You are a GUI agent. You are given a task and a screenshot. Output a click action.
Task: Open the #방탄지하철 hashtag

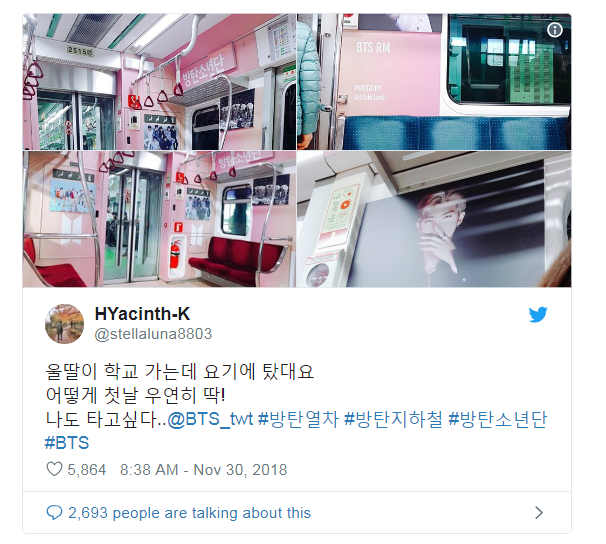(393, 419)
